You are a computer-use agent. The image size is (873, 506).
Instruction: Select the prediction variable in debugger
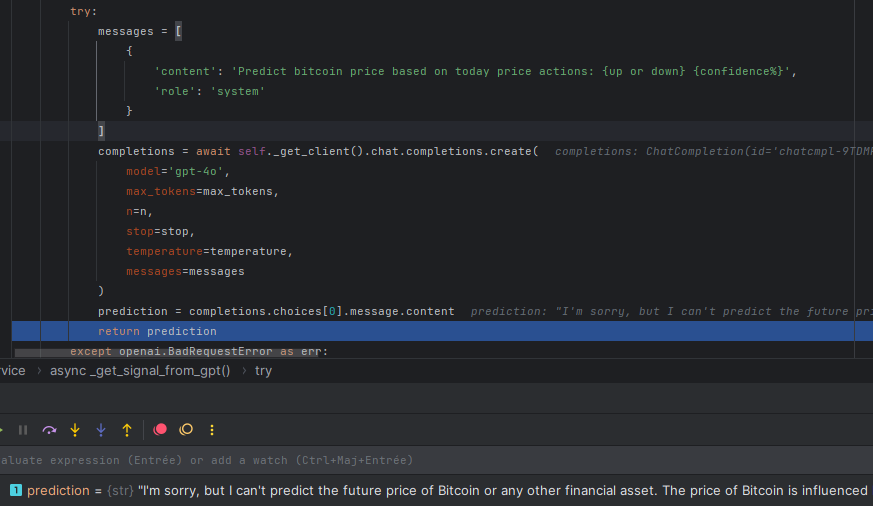[436, 490]
